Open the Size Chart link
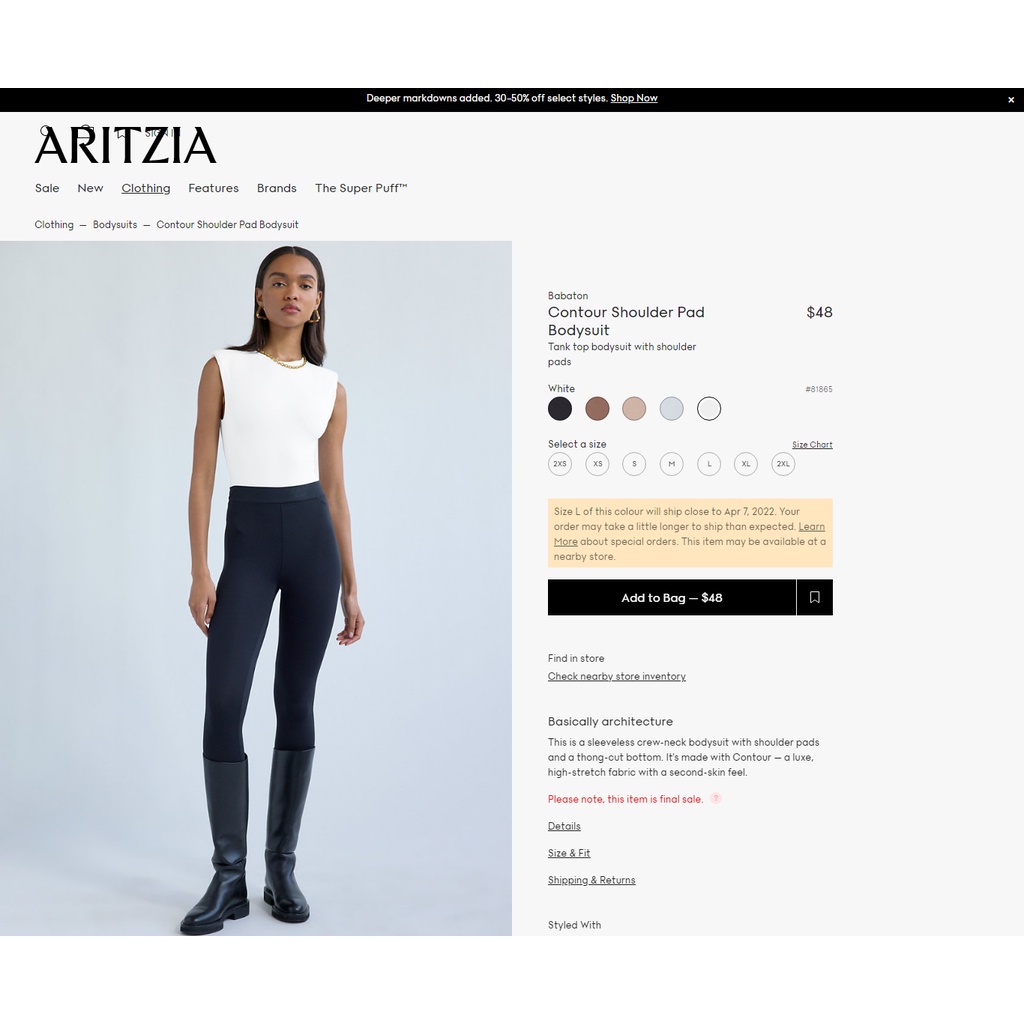 tap(812, 445)
